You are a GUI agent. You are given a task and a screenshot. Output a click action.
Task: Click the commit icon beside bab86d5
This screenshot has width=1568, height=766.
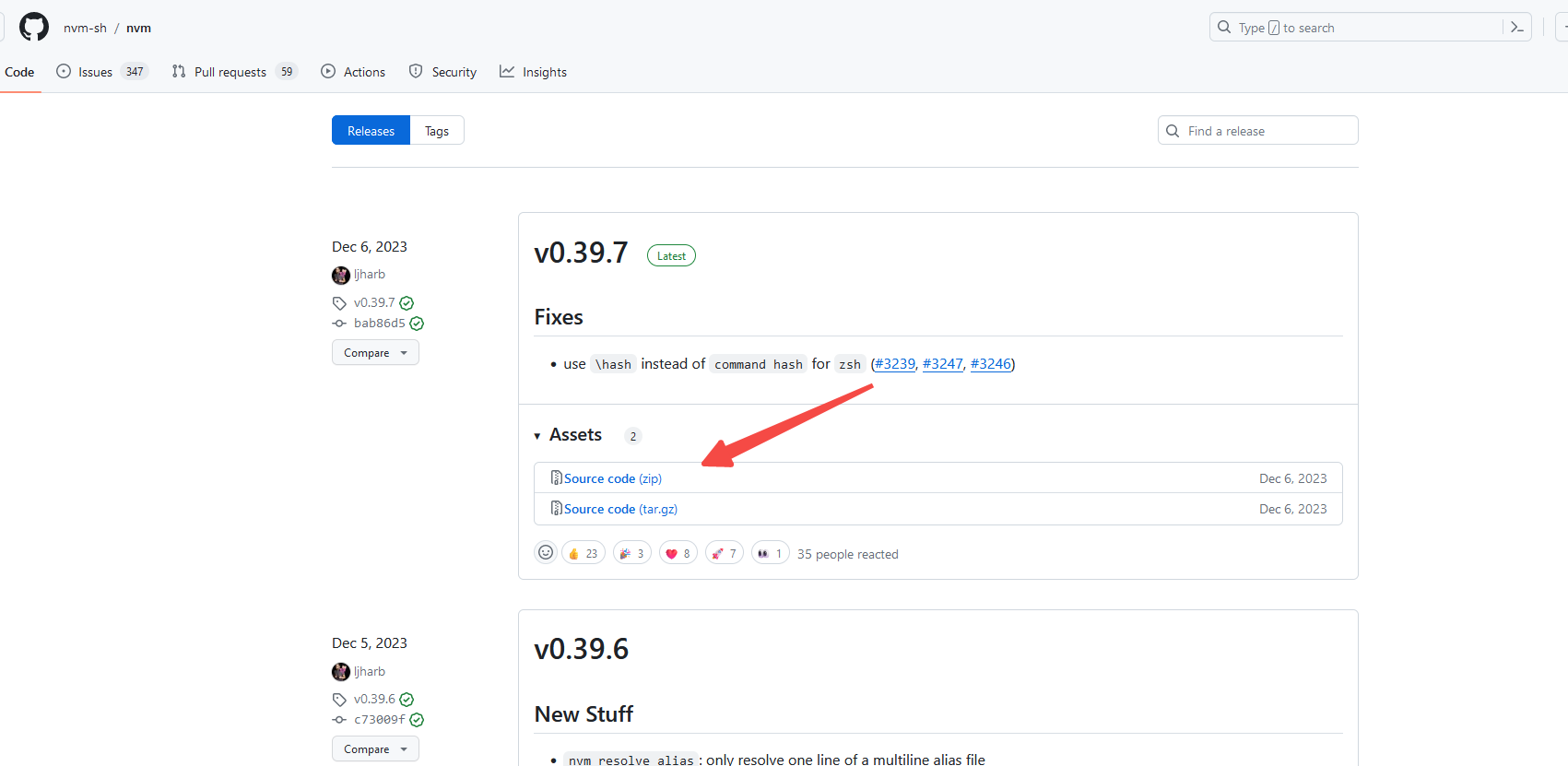point(339,324)
